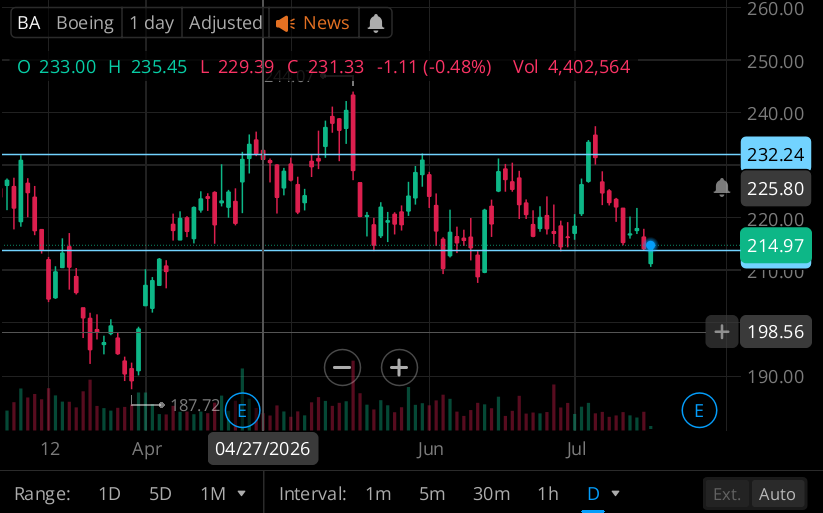823x513 pixels.
Task: Click the Interval: label
Action: pos(312,494)
